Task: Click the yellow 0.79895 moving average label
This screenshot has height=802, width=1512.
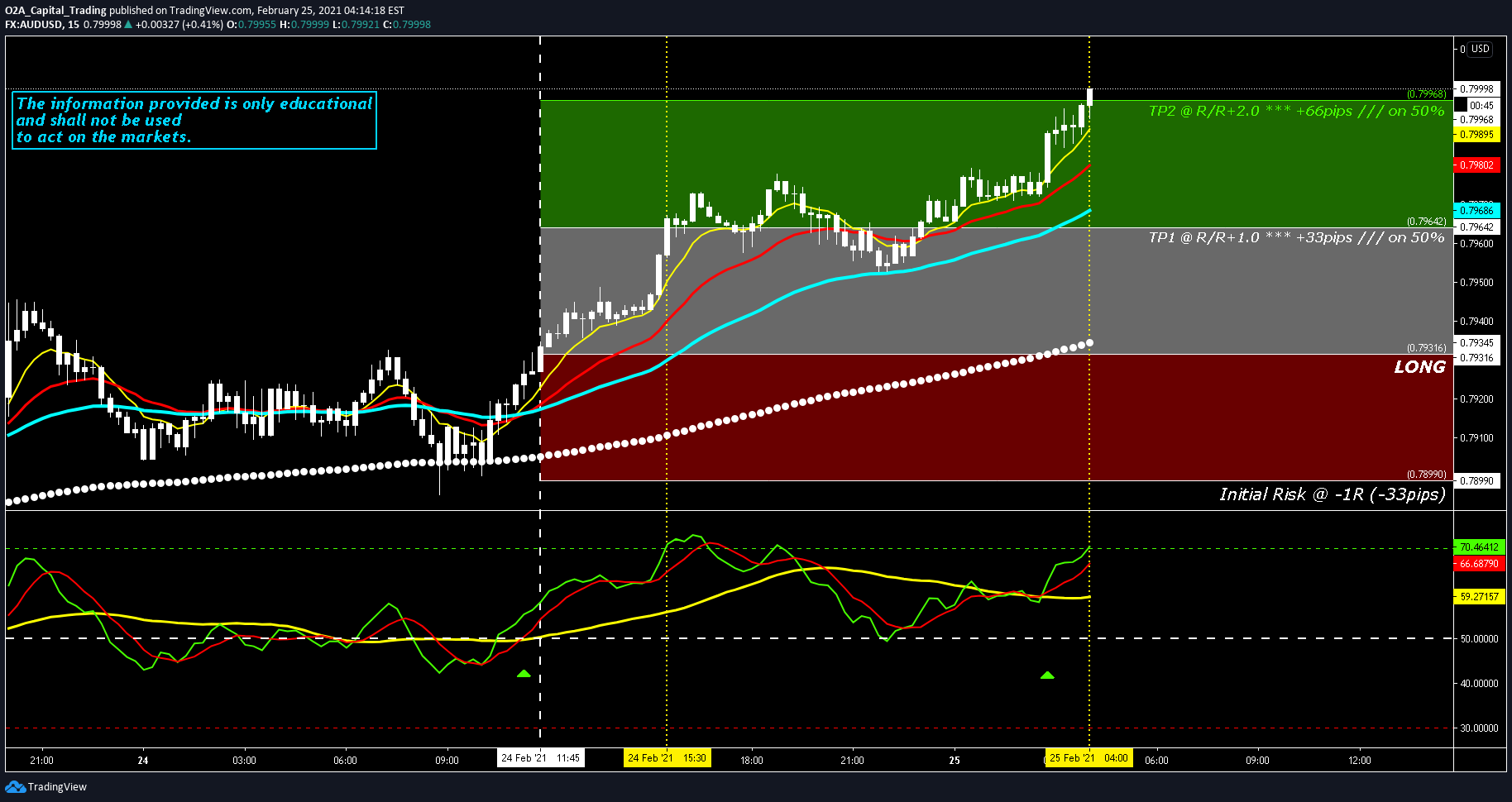Action: pos(1476,134)
